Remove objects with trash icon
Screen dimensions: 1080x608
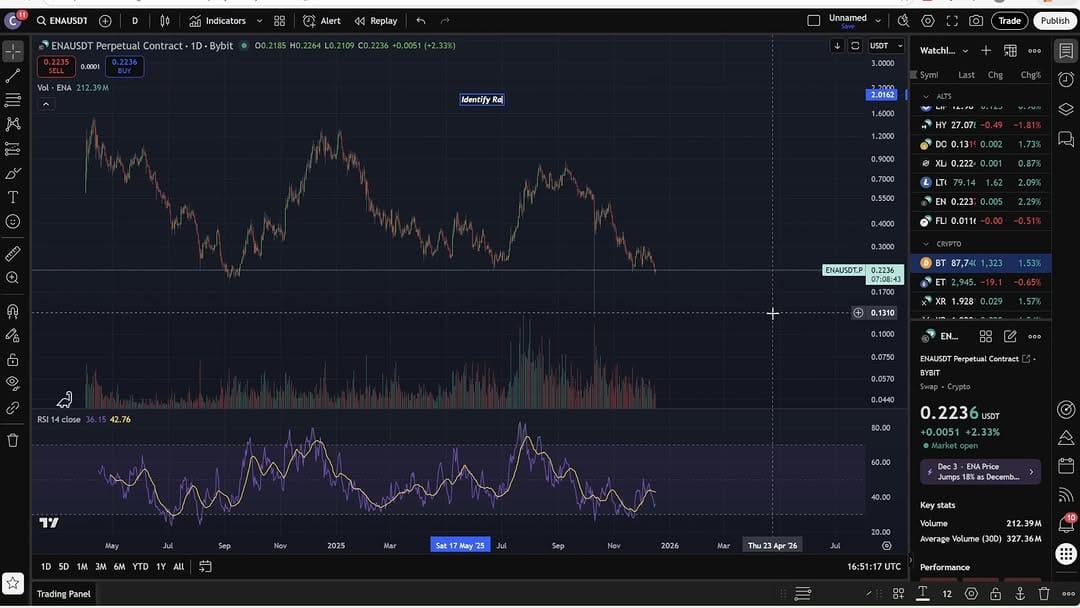tap(12, 440)
